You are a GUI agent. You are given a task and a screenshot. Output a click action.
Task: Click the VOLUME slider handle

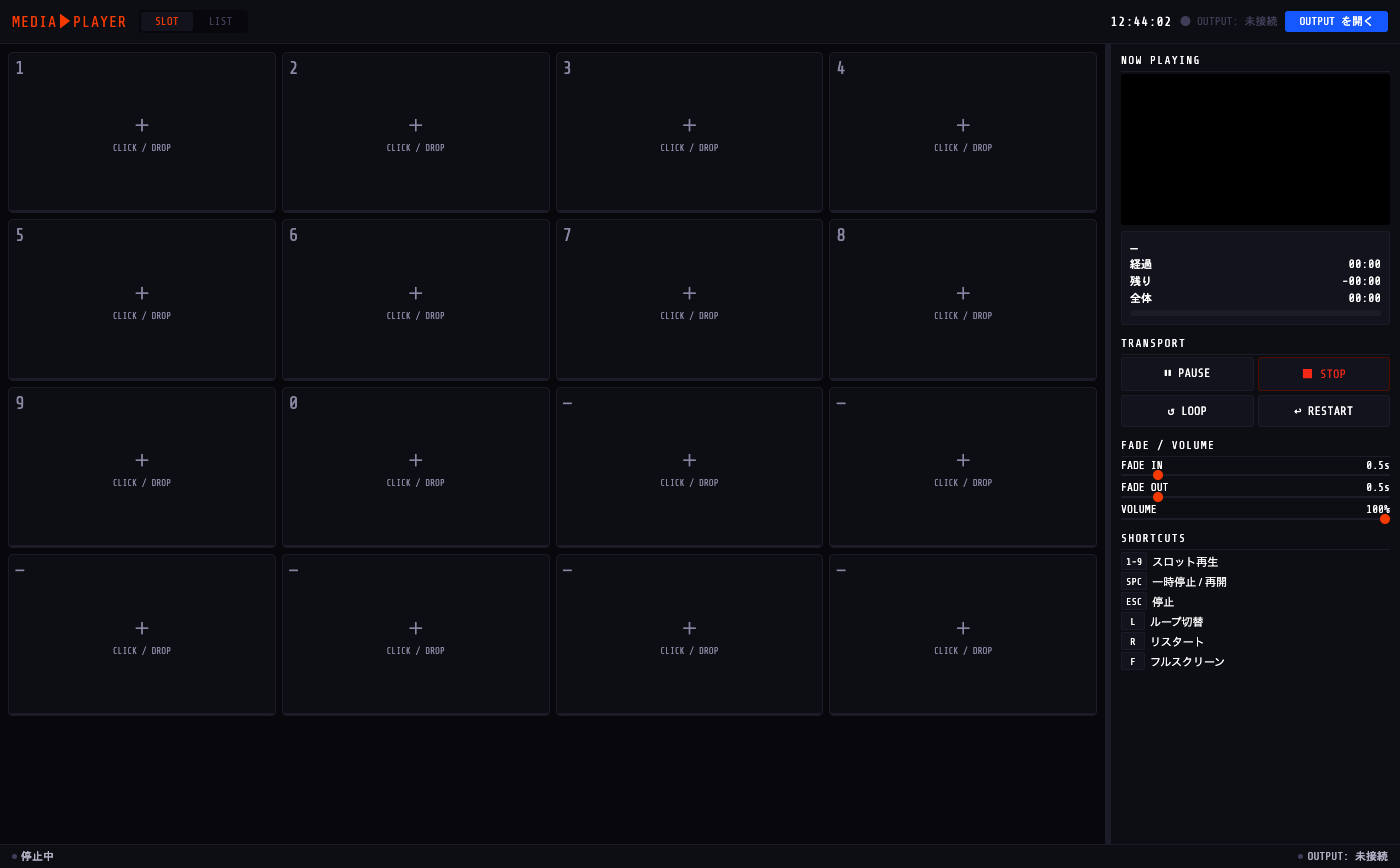[1385, 519]
